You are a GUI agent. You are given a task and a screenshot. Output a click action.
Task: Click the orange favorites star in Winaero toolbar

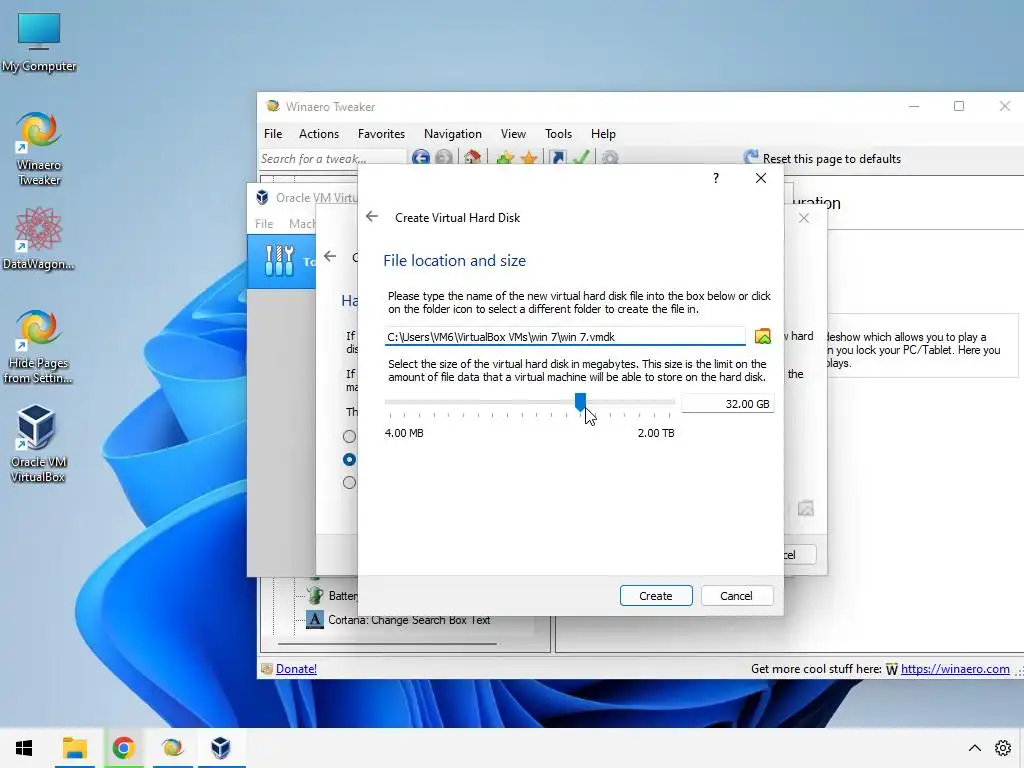(529, 158)
